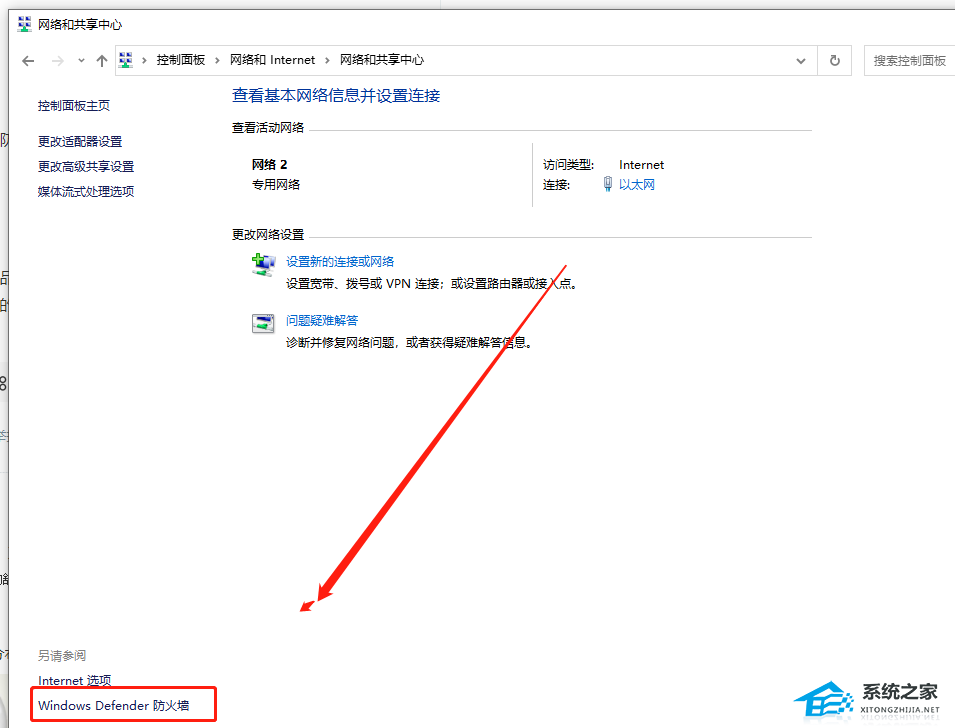The width and height of the screenshot is (955, 728).
Task: Open Internet 选项 link
Action: tap(74, 680)
